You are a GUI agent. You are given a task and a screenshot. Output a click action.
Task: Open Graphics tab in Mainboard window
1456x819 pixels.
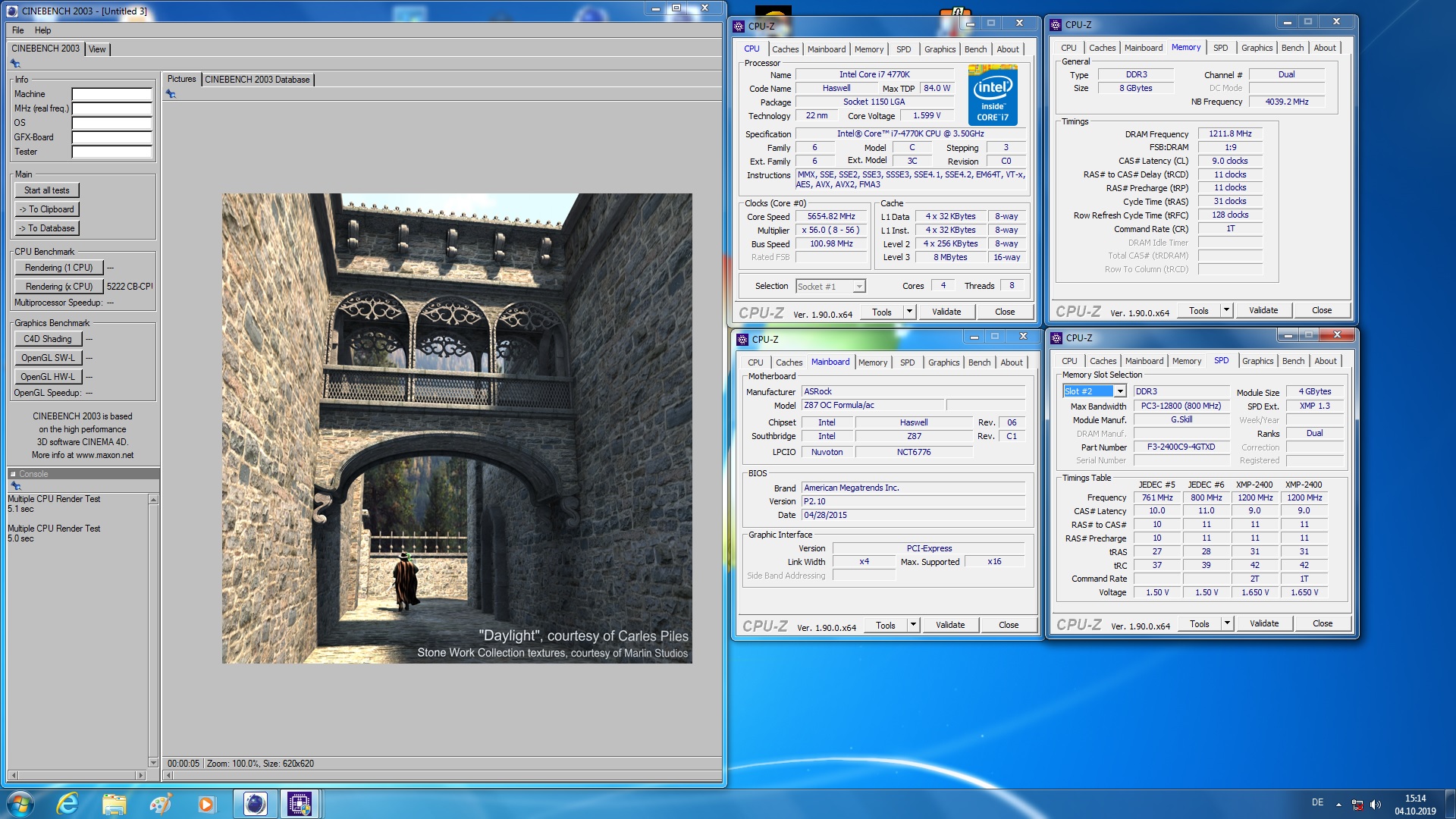943,362
